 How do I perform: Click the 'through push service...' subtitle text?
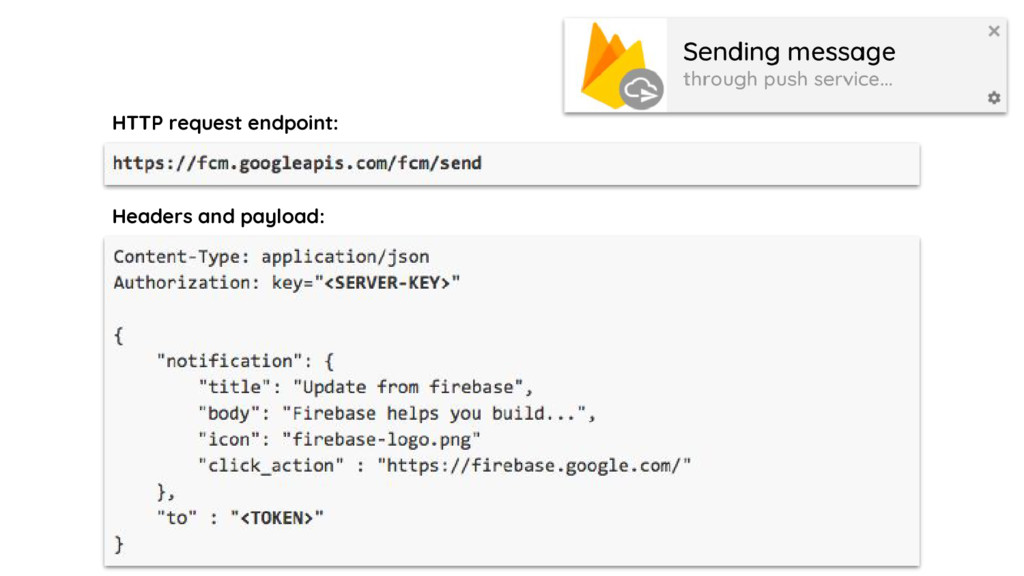[x=787, y=80]
